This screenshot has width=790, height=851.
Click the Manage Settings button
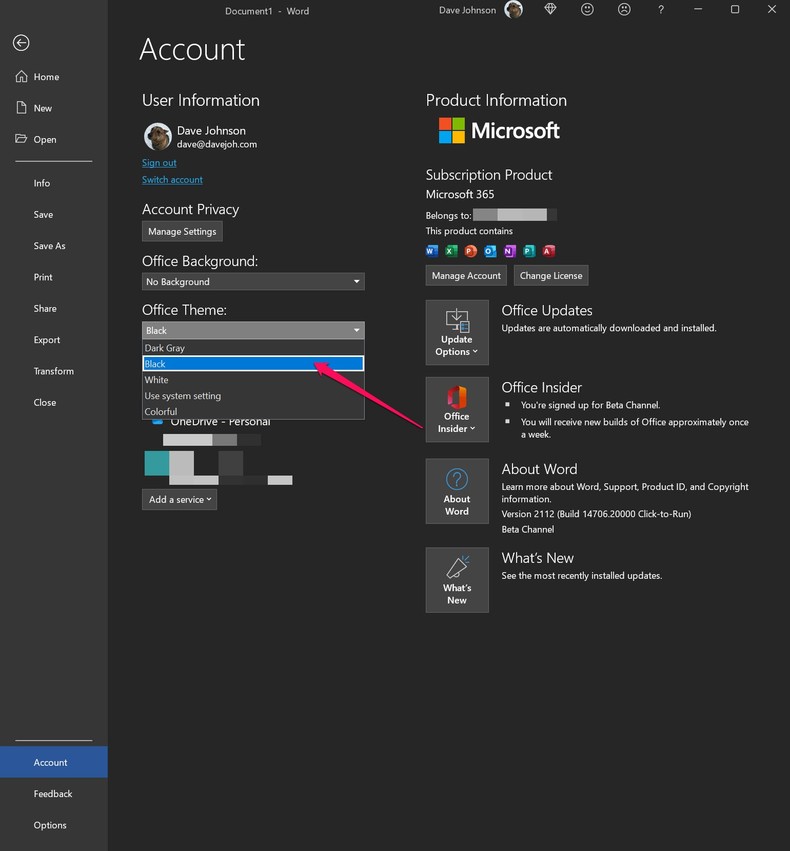[181, 231]
